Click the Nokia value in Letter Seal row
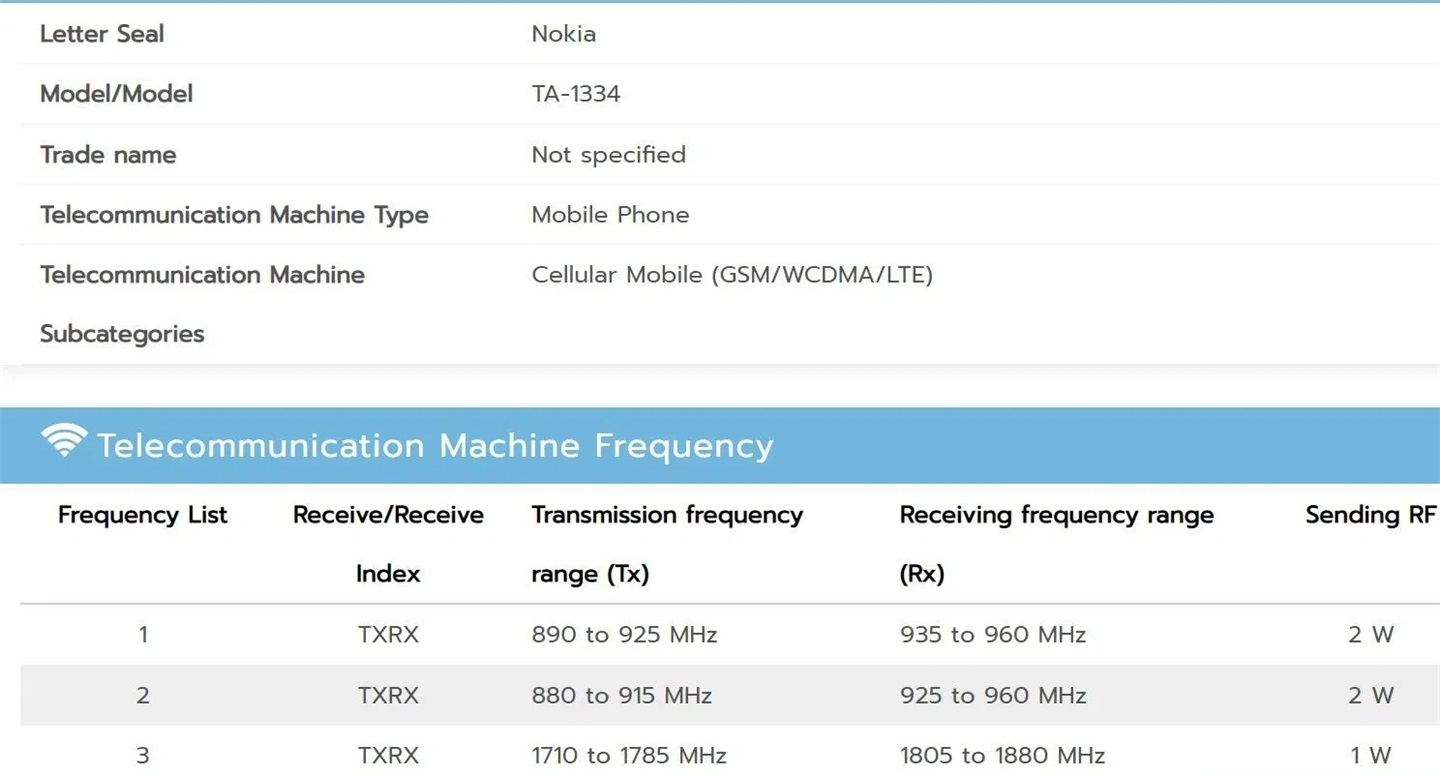This screenshot has width=1440, height=774. (564, 34)
